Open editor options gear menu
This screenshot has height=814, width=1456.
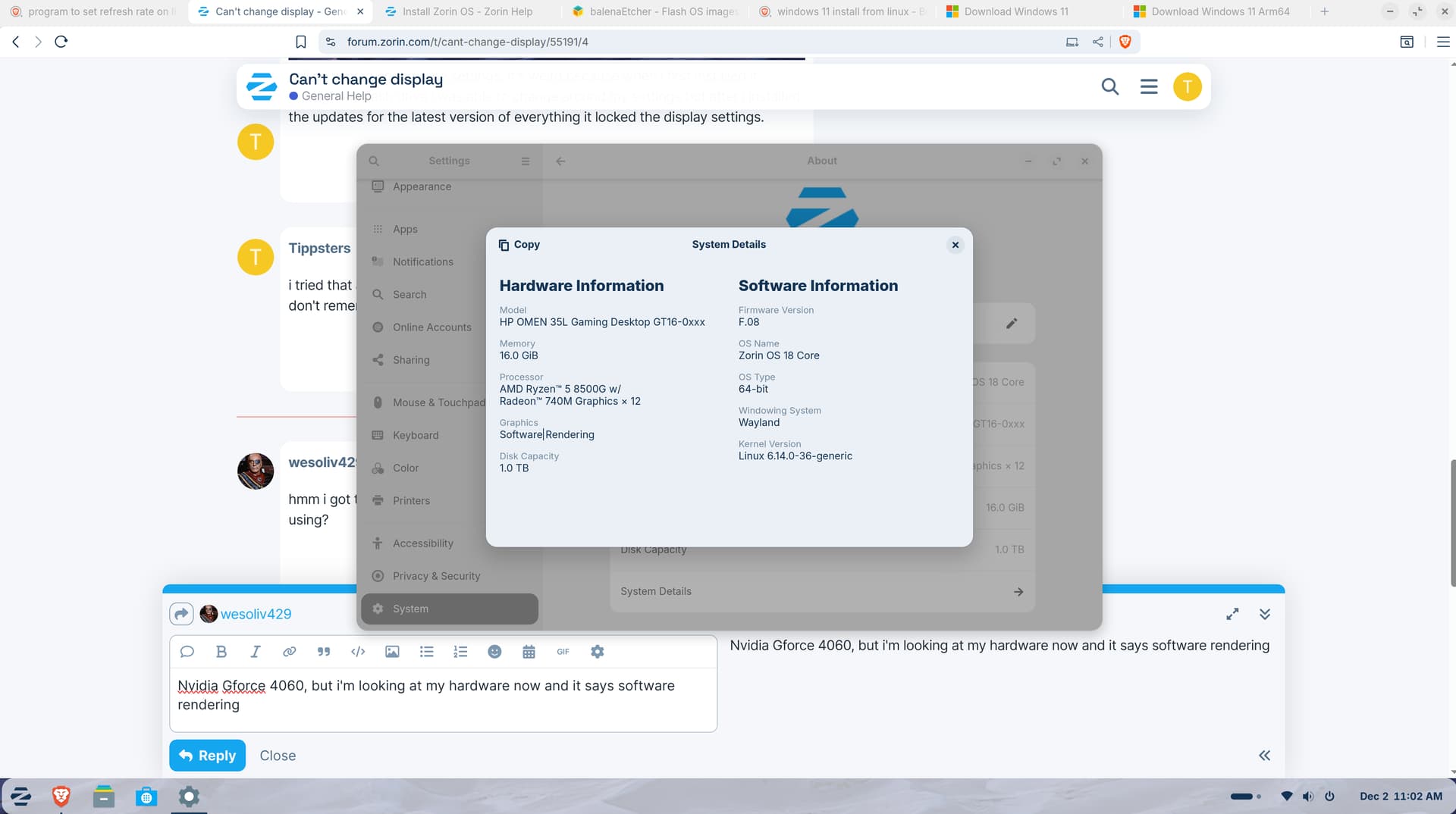point(598,652)
